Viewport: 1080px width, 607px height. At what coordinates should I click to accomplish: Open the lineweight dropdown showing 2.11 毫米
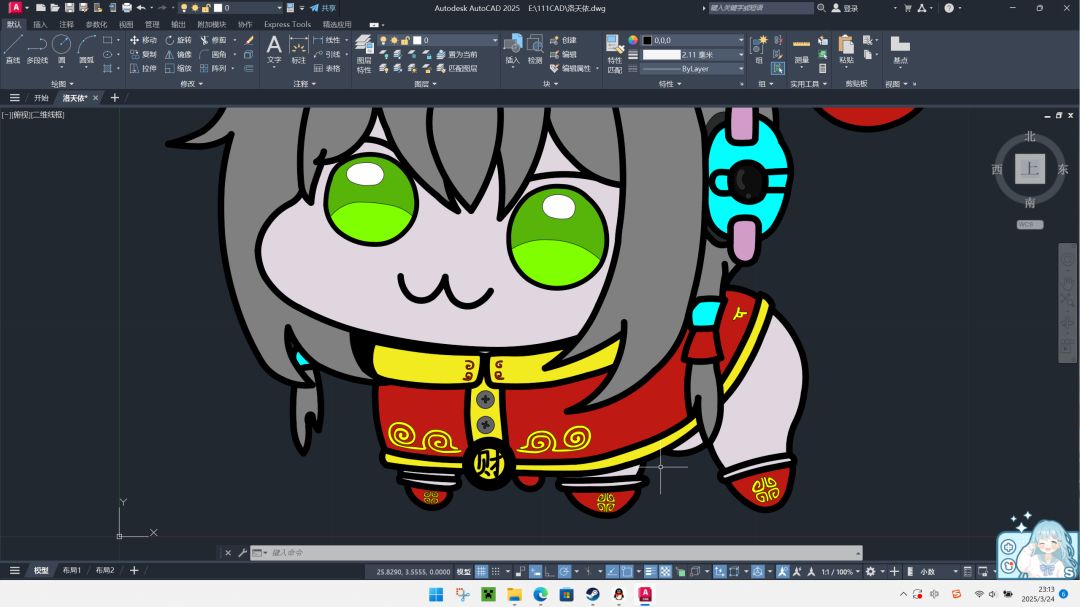[x=692, y=54]
